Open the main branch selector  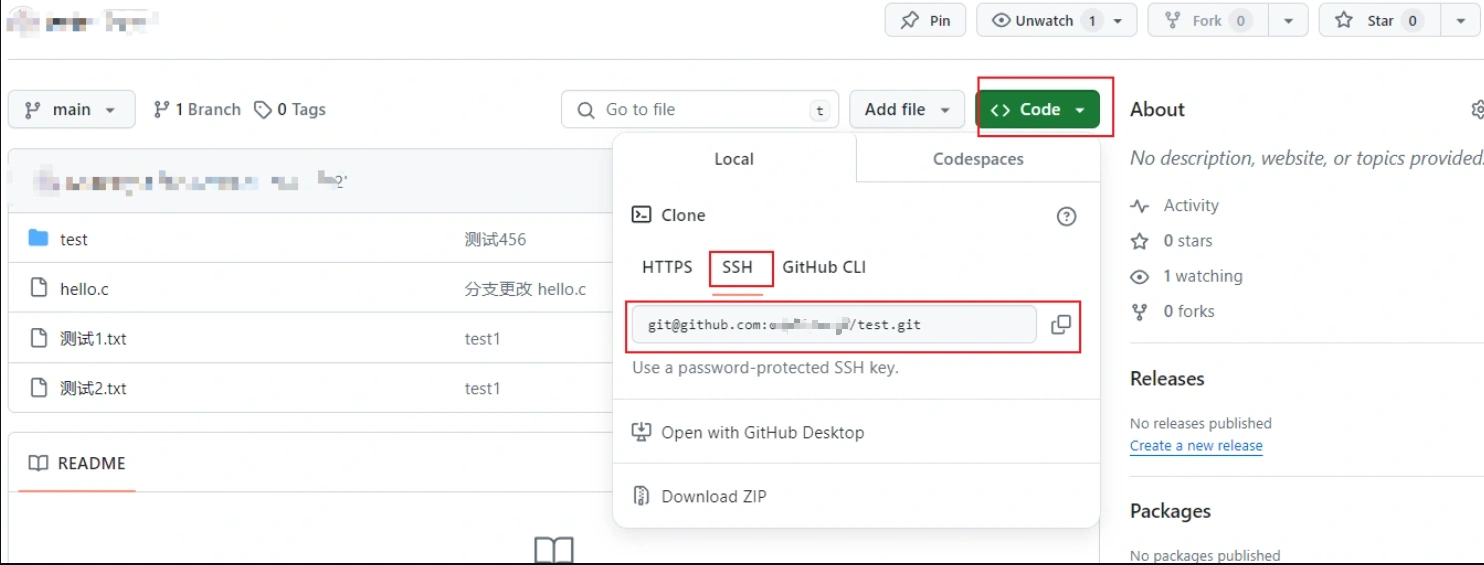(71, 110)
